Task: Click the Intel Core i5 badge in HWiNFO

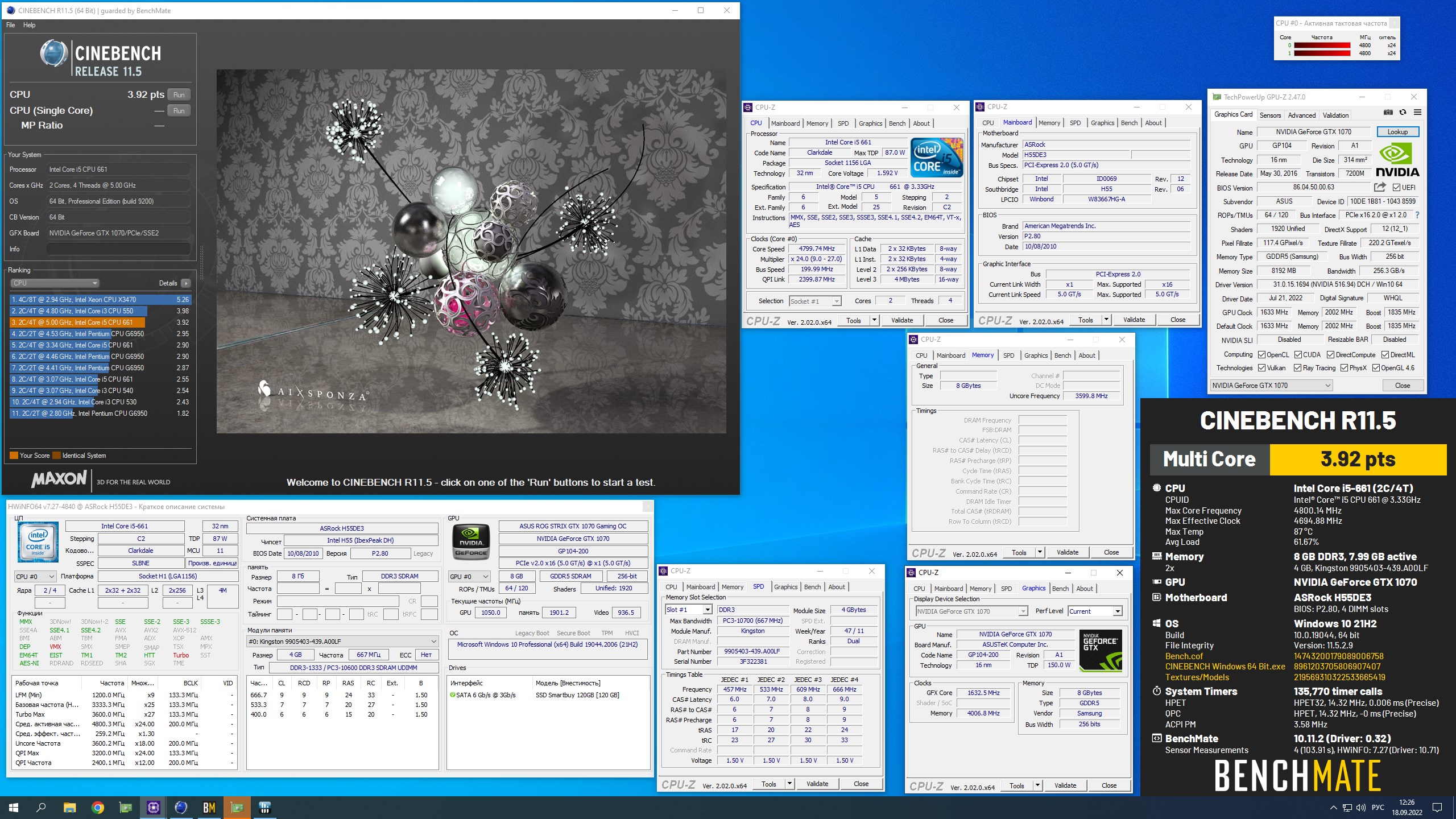Action: [38, 542]
